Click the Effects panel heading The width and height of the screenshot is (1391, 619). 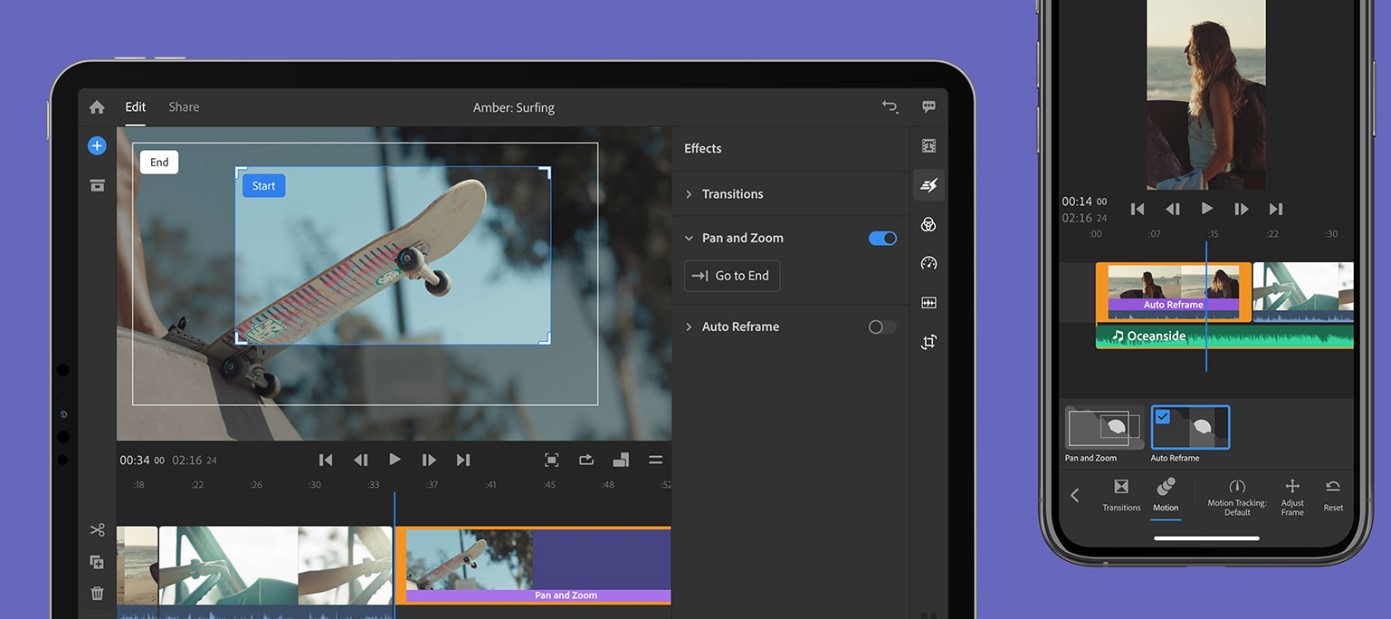point(703,148)
